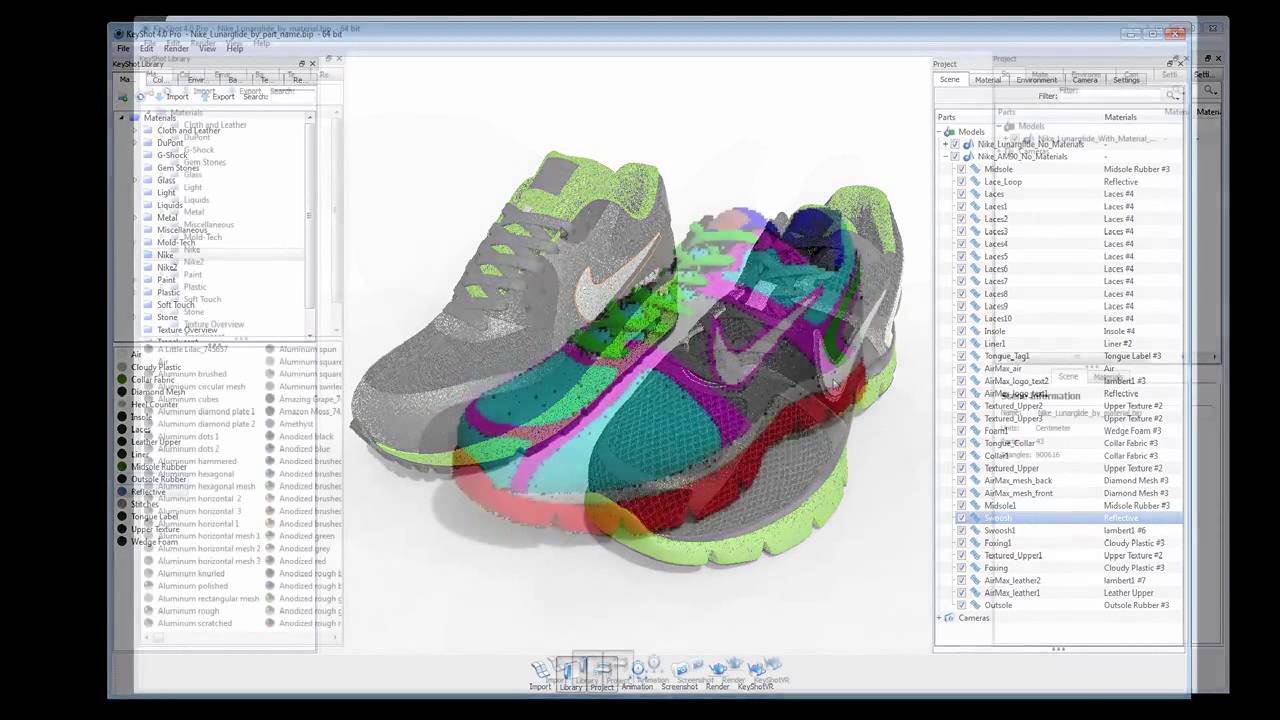
Task: Click the Cameras icon in scene tree
Action: pos(949,618)
